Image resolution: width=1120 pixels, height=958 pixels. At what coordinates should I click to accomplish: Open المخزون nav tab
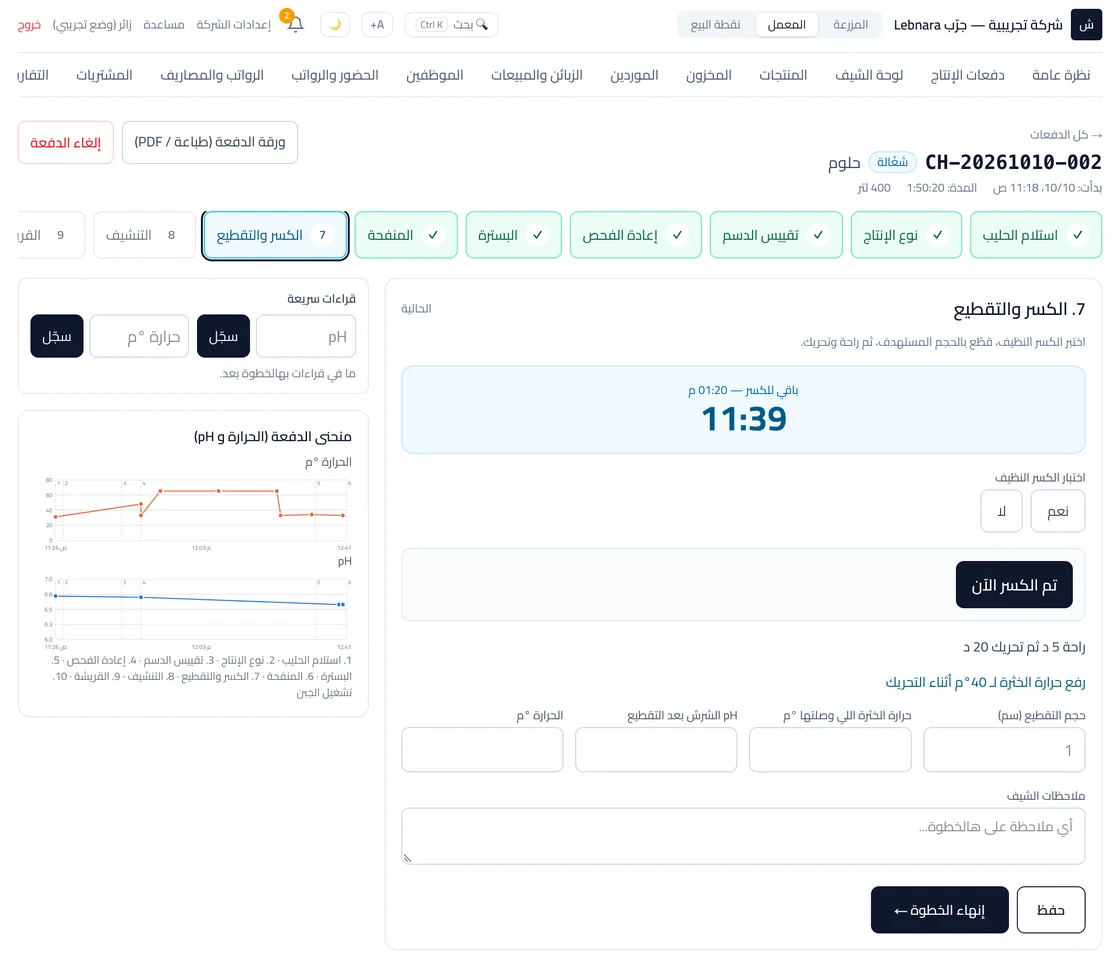pos(709,75)
